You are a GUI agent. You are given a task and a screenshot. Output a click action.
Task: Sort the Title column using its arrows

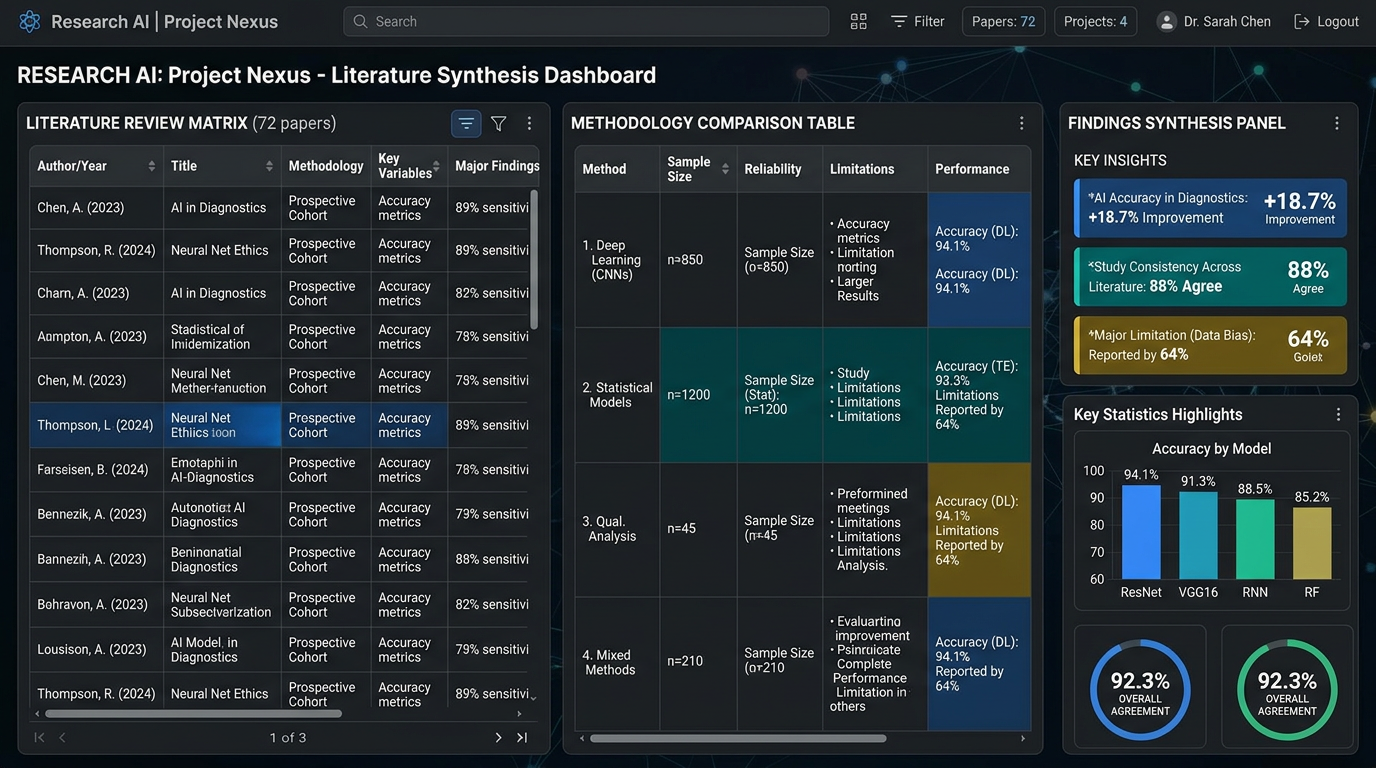[269, 166]
